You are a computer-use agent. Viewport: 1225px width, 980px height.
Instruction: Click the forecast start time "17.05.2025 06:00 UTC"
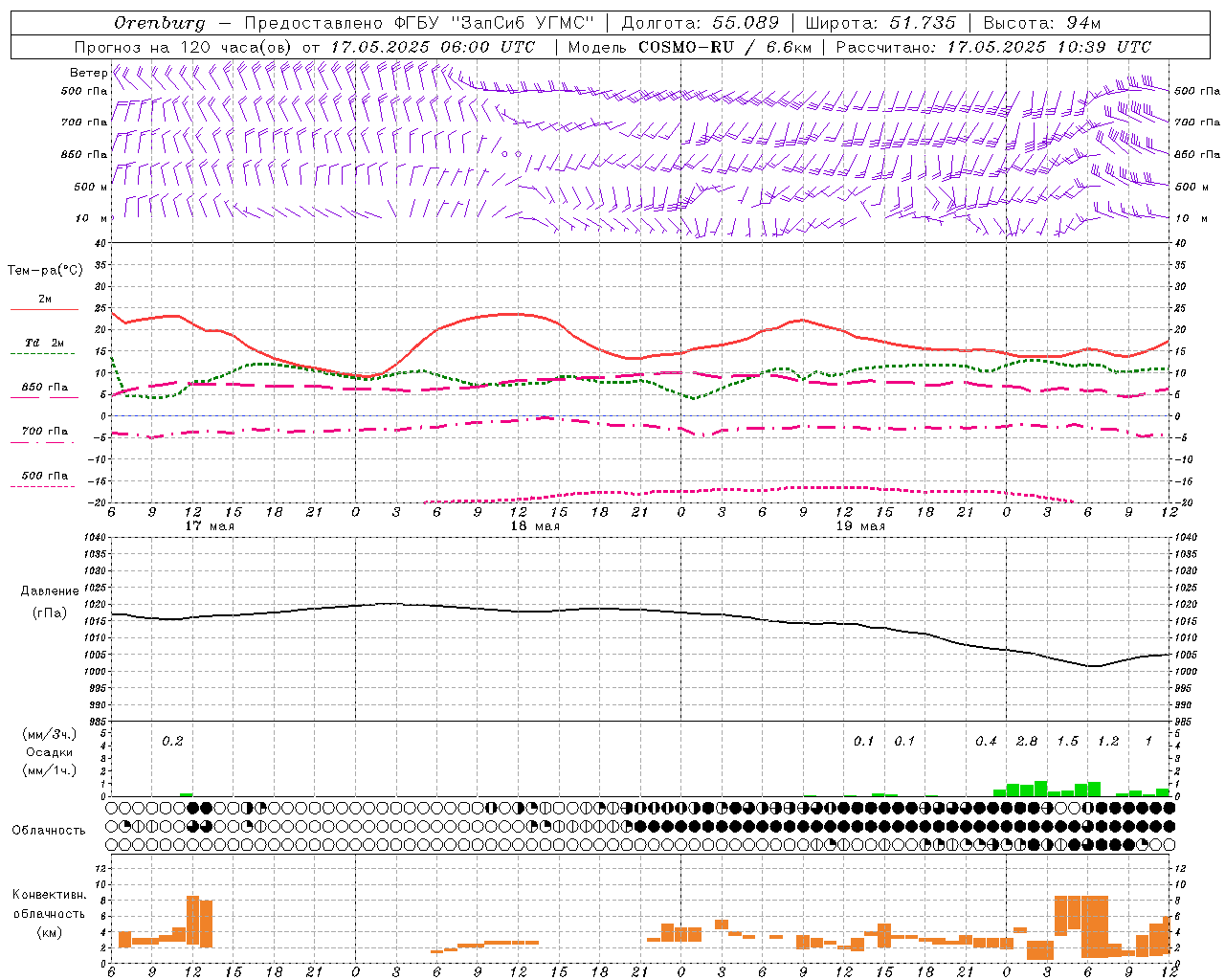click(x=433, y=47)
